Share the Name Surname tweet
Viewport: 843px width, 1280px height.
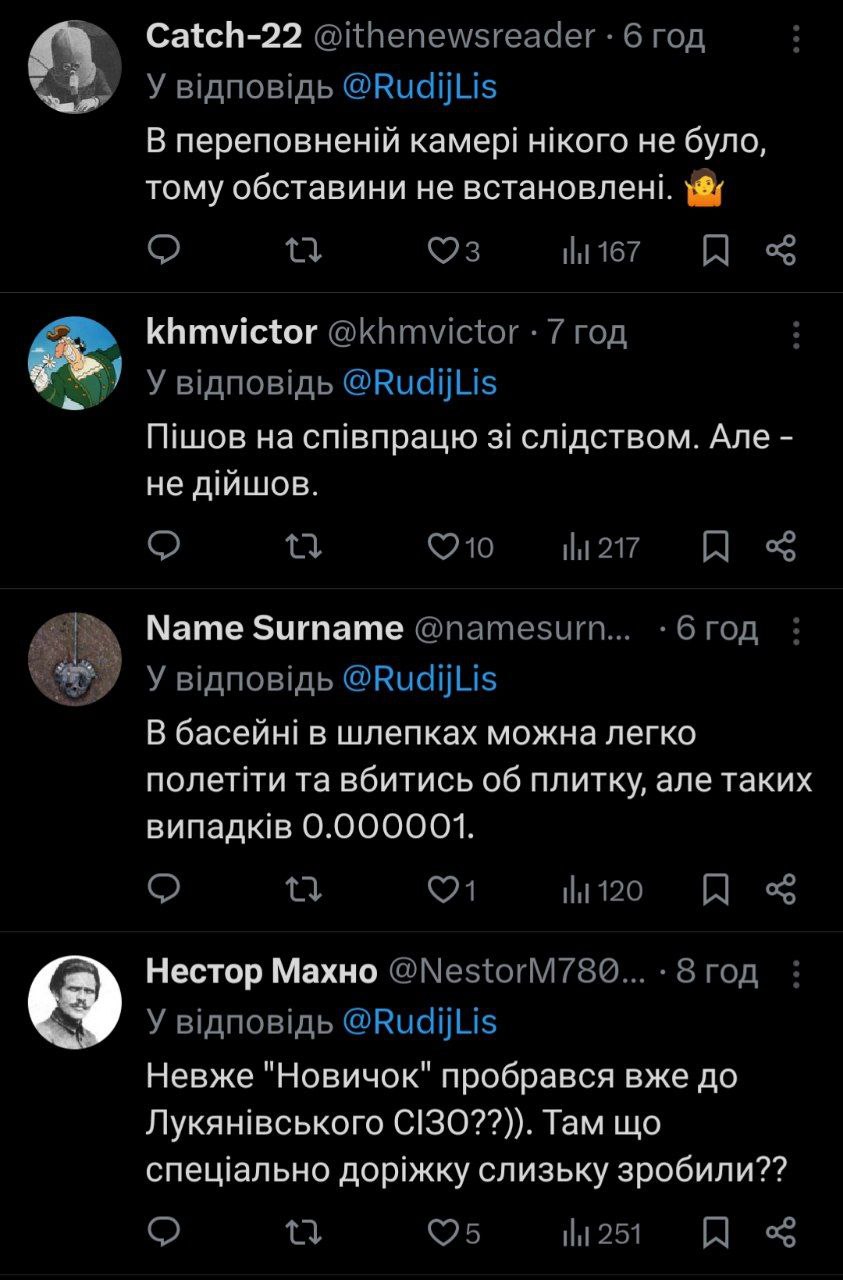click(x=780, y=890)
